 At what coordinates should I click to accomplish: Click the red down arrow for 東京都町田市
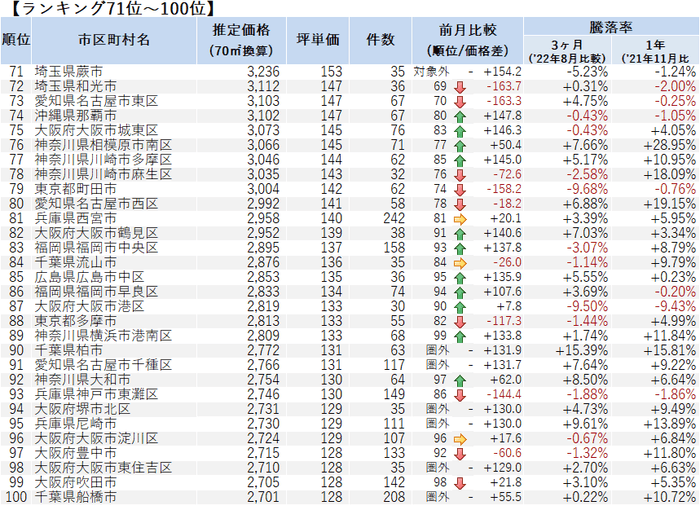[460, 190]
